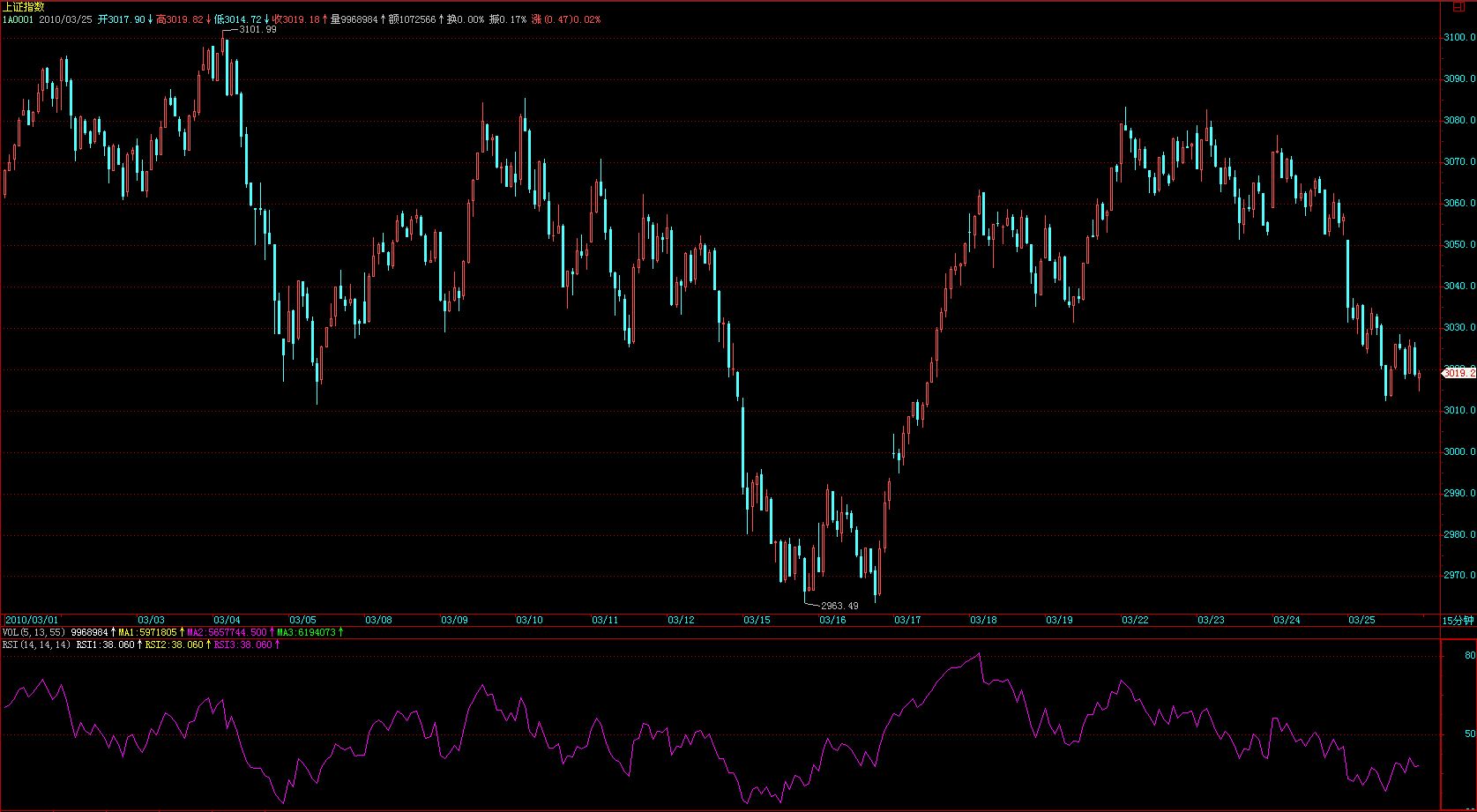Click the 2963.49 low price label
1477x812 pixels.
coord(839,606)
